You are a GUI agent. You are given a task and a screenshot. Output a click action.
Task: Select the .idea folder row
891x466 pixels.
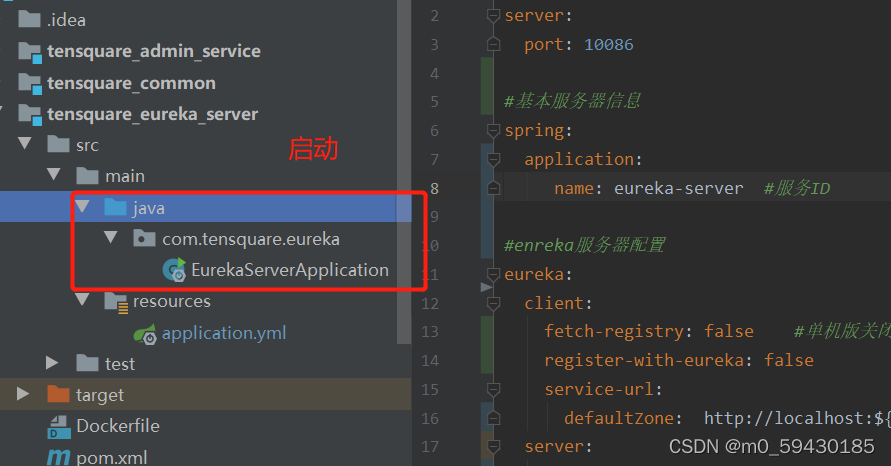pos(206,20)
